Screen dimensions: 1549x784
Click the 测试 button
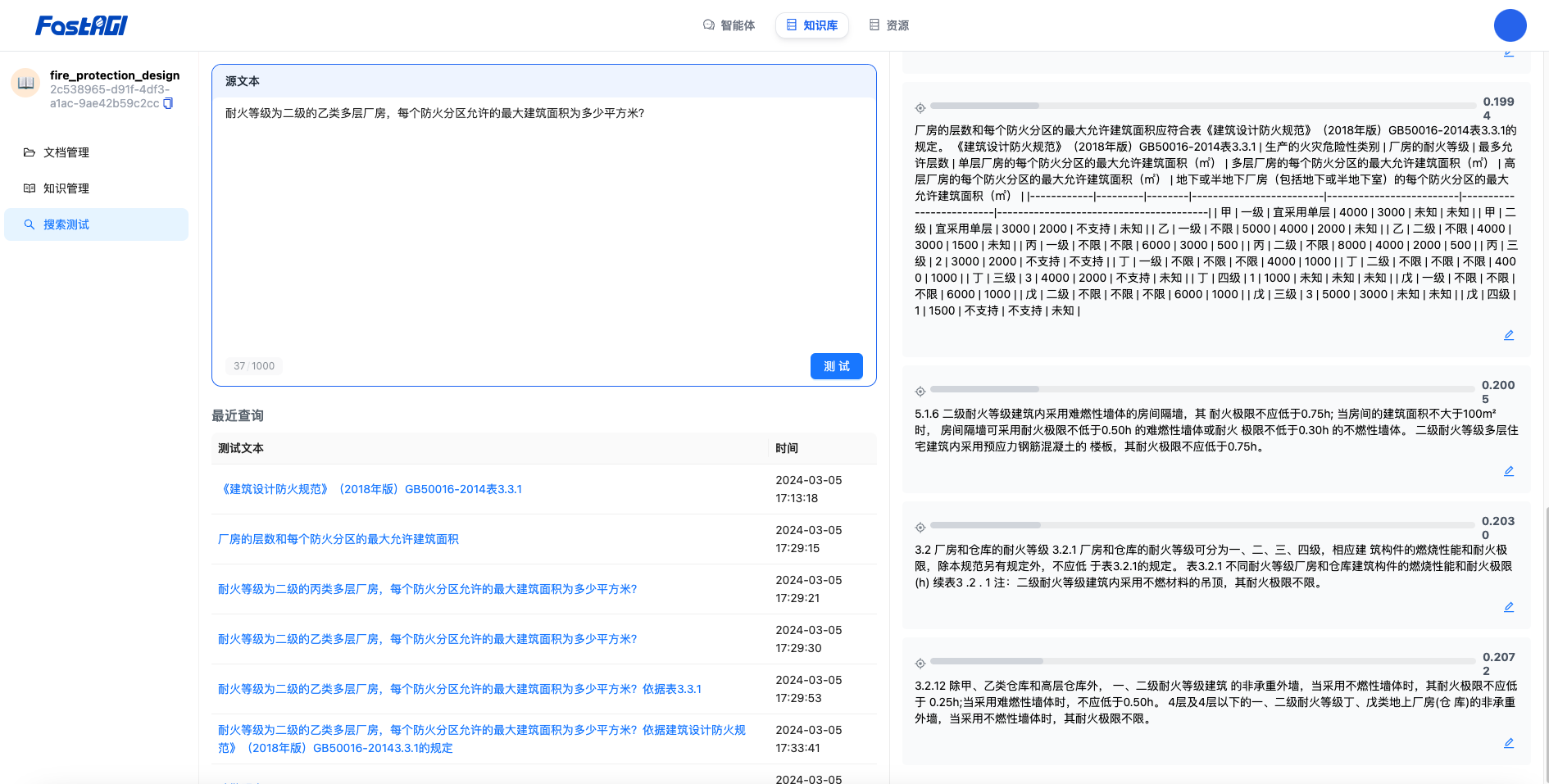836,366
